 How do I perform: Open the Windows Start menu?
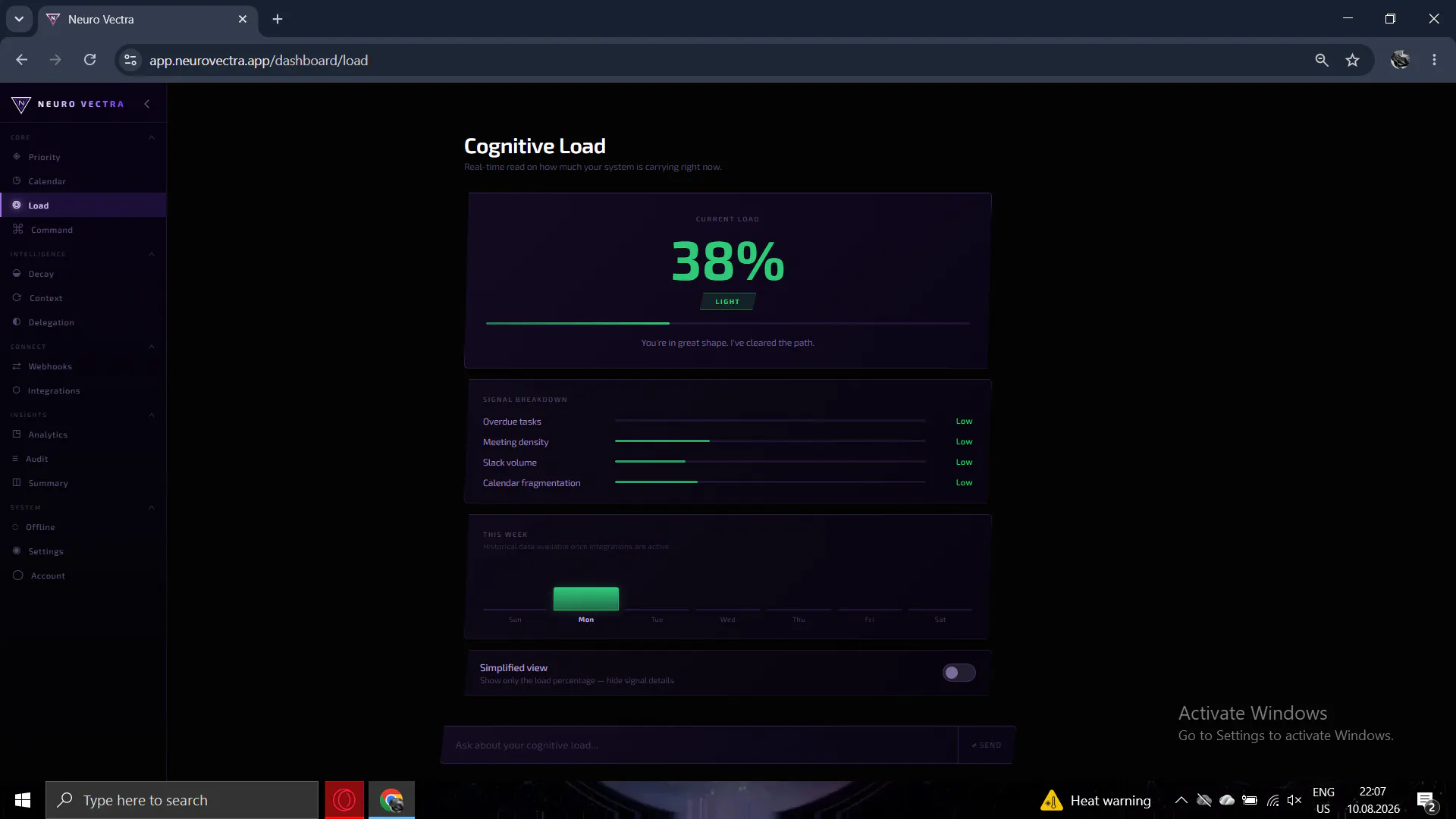pos(23,800)
